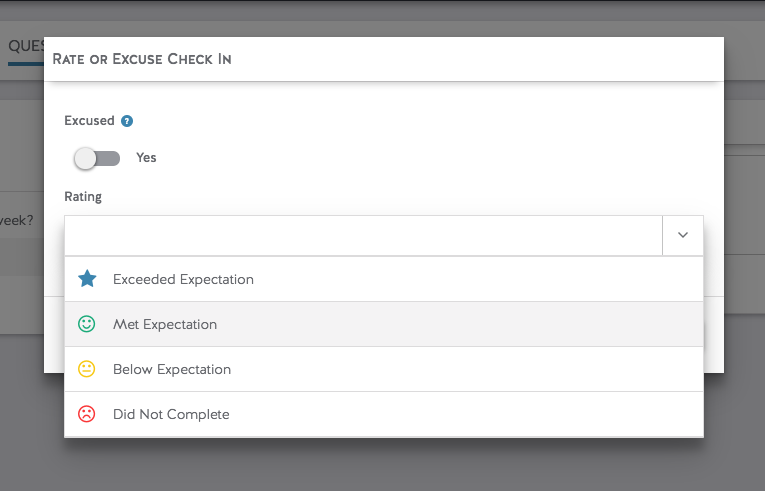Screen dimensions: 765x491
Task: Click the Rating field label
Action: point(83,197)
